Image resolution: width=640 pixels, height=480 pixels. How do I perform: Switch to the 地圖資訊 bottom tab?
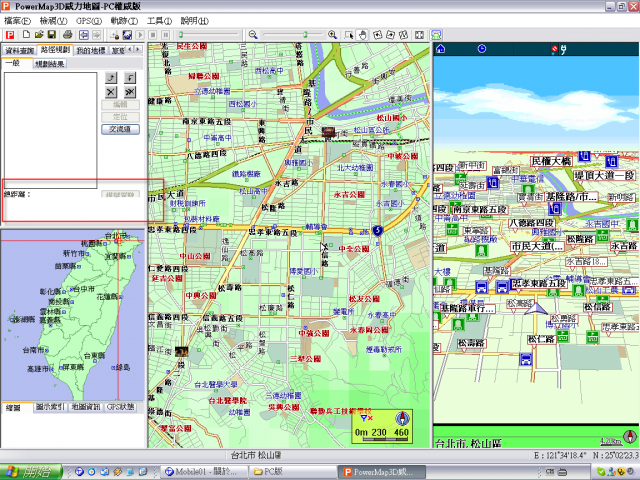[x=86, y=407]
